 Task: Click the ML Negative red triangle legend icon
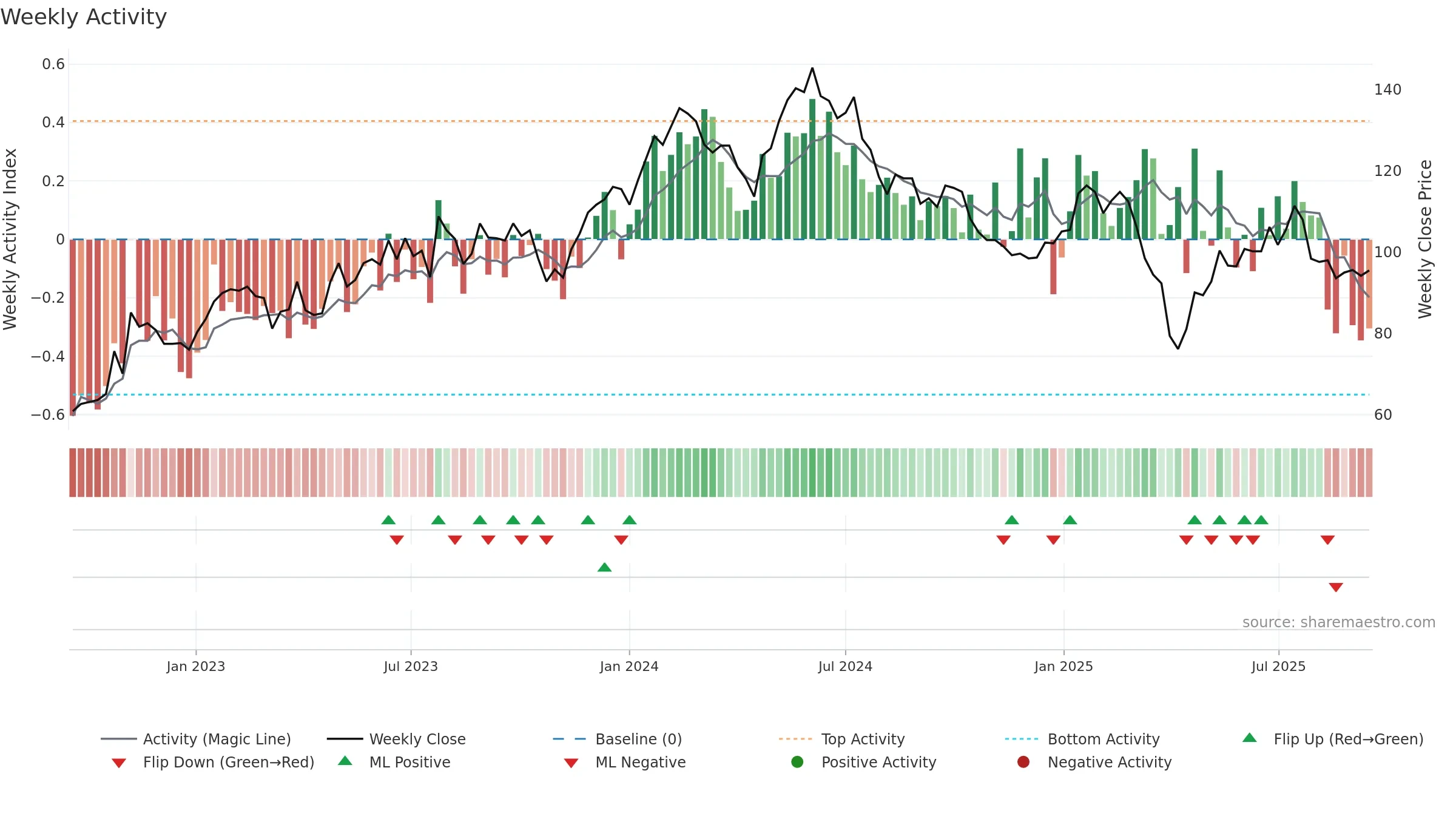point(571,763)
